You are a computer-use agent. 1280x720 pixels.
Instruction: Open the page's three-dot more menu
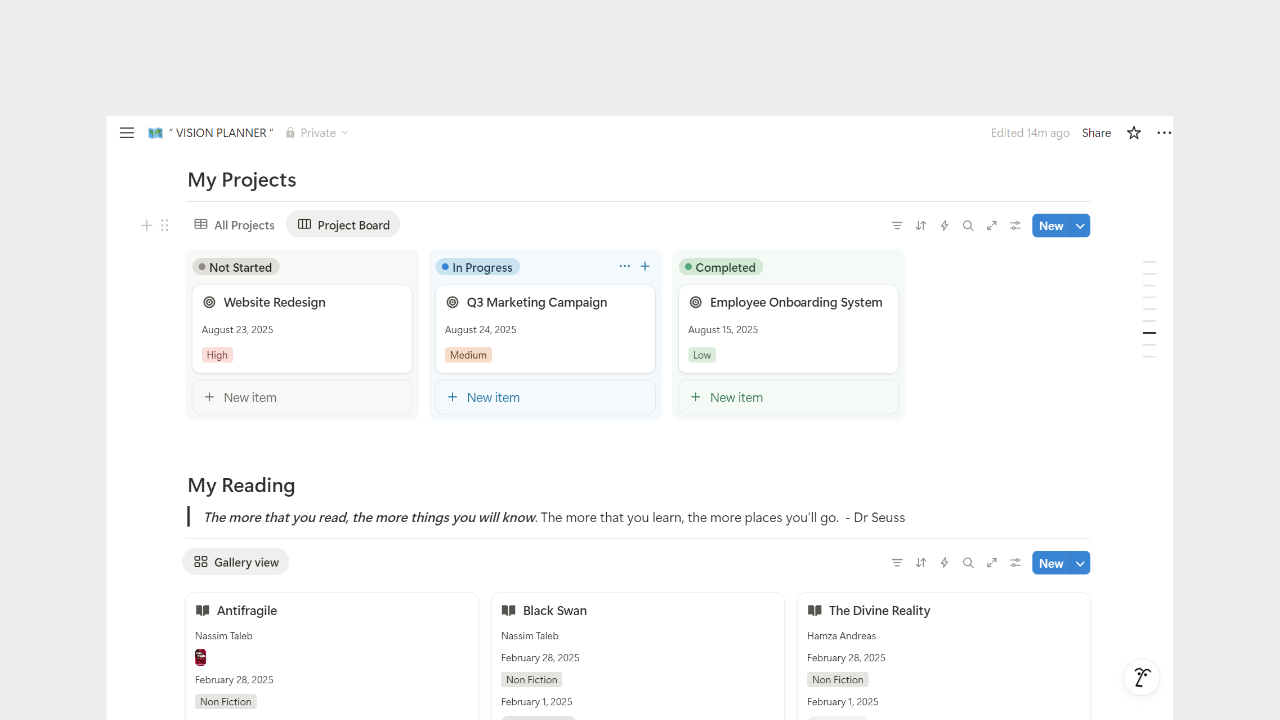point(1164,133)
